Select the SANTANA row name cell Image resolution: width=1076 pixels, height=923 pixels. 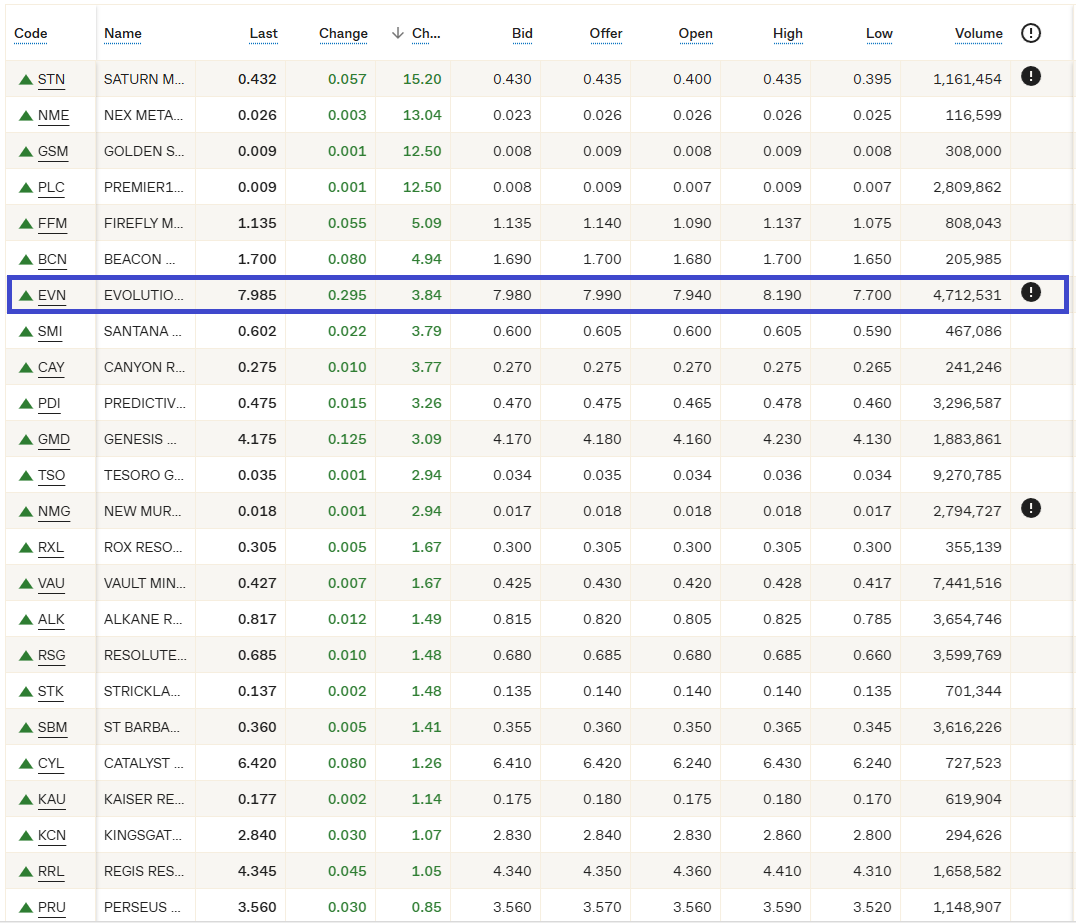pyautogui.click(x=143, y=331)
